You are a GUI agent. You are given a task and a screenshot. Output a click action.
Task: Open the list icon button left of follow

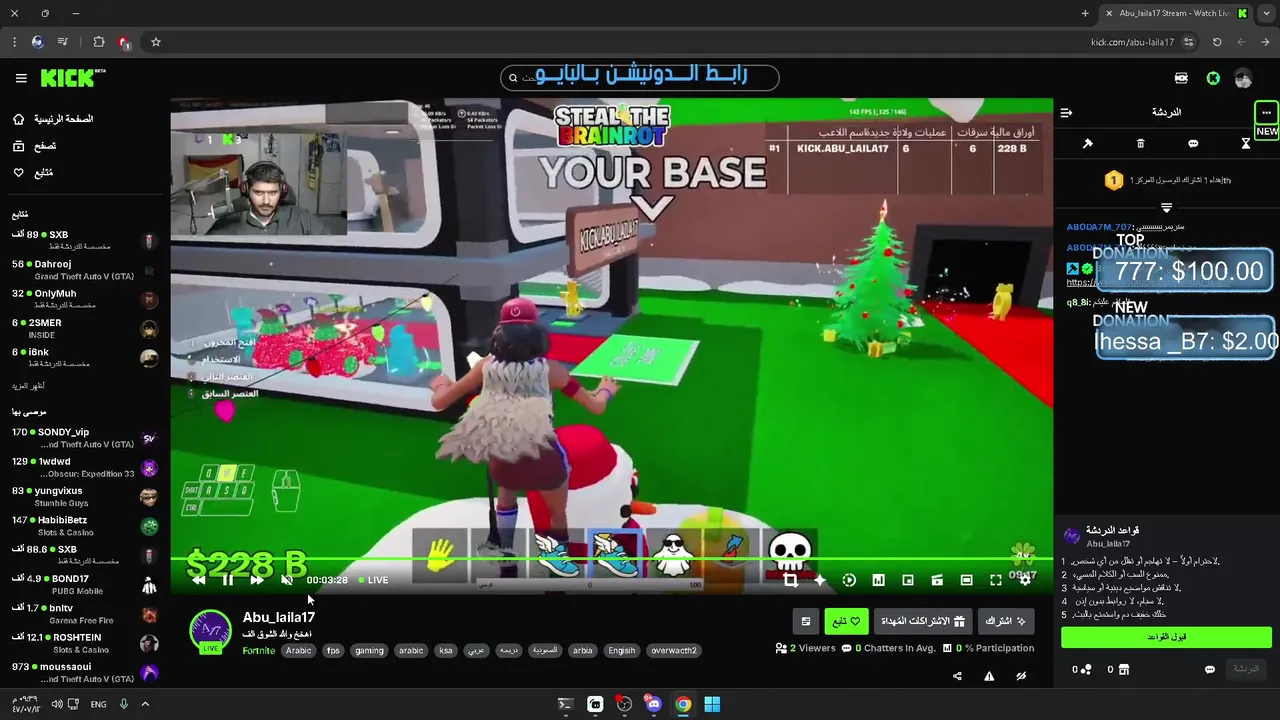tap(805, 621)
